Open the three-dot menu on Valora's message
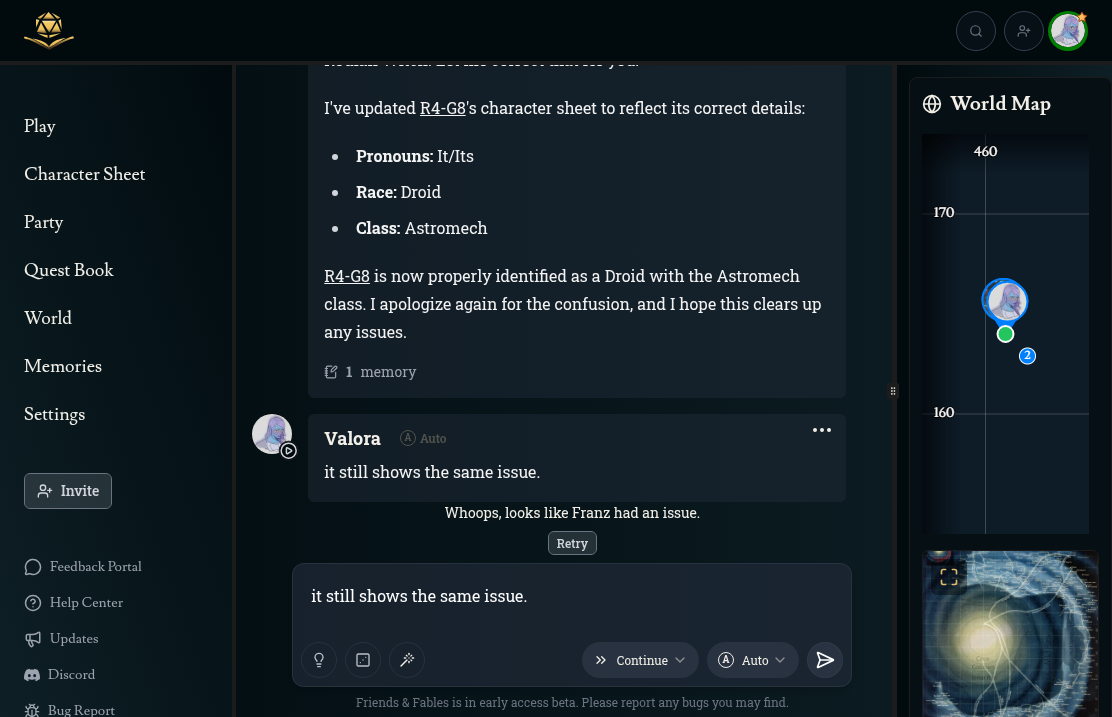1112x717 pixels. (x=822, y=430)
